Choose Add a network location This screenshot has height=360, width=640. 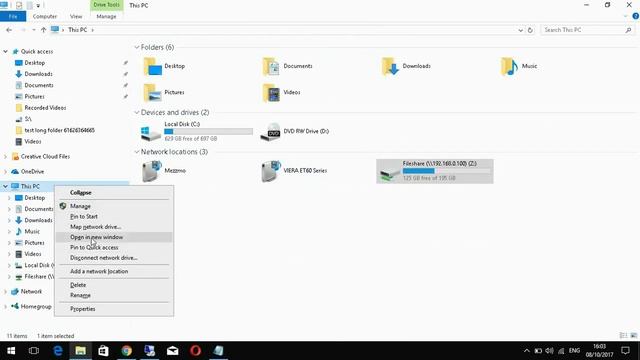pyautogui.click(x=114, y=271)
